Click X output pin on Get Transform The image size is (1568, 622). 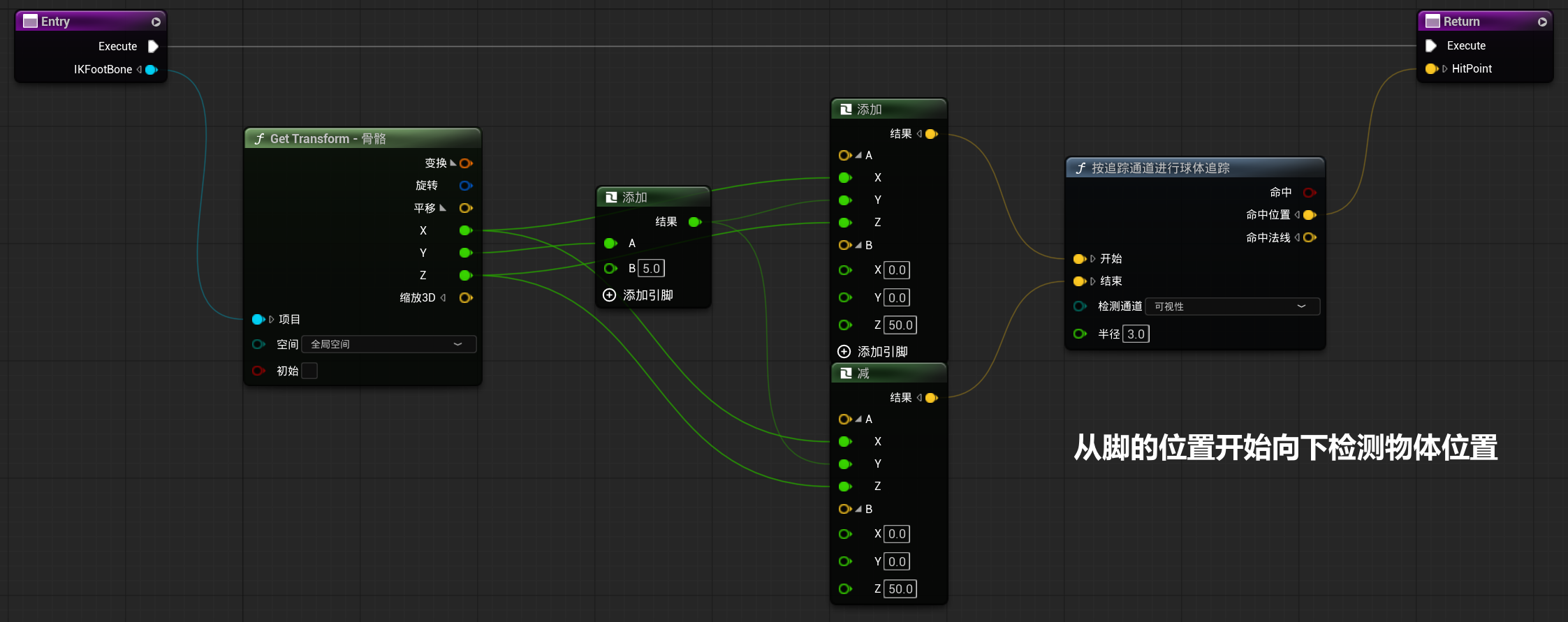click(466, 230)
